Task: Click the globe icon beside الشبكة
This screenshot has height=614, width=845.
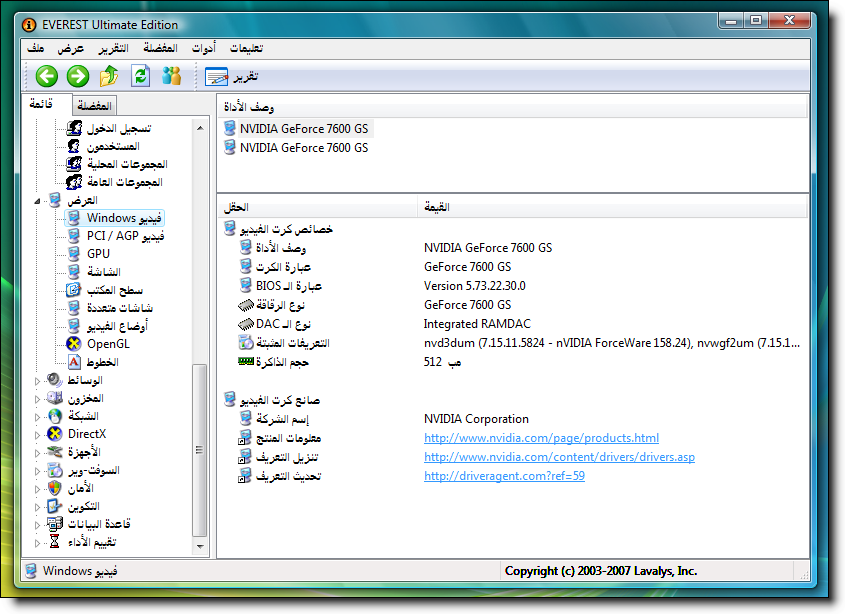Action: [x=54, y=416]
